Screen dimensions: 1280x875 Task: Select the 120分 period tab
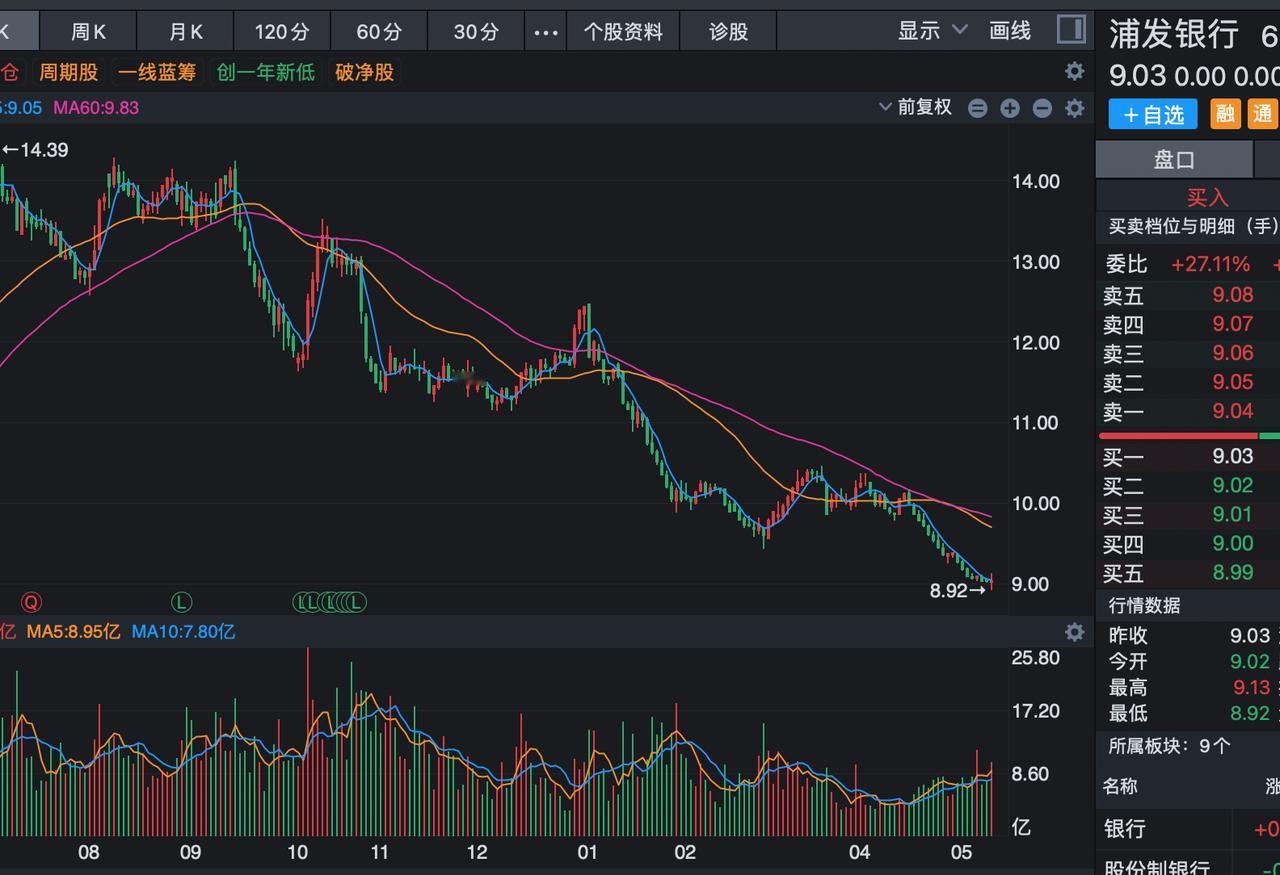click(282, 32)
